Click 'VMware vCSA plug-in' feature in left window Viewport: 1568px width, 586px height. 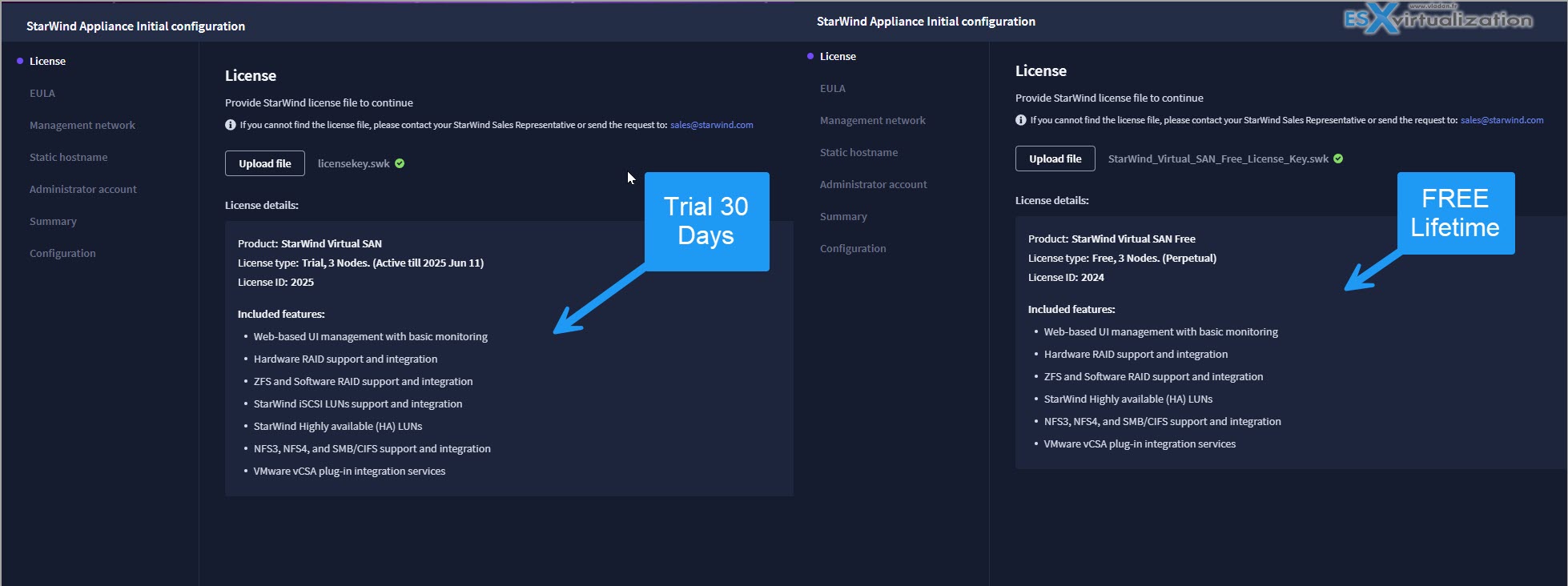(349, 471)
